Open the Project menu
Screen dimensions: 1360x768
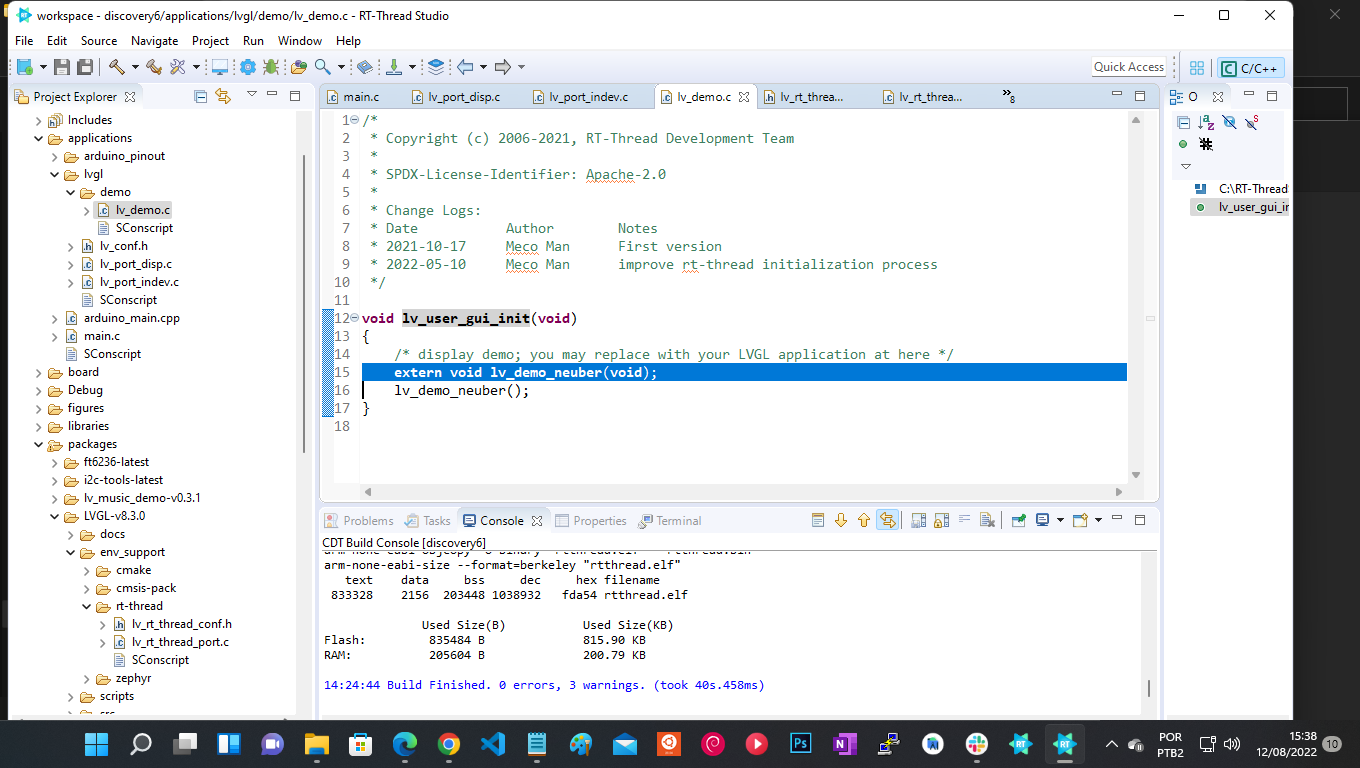pos(210,41)
